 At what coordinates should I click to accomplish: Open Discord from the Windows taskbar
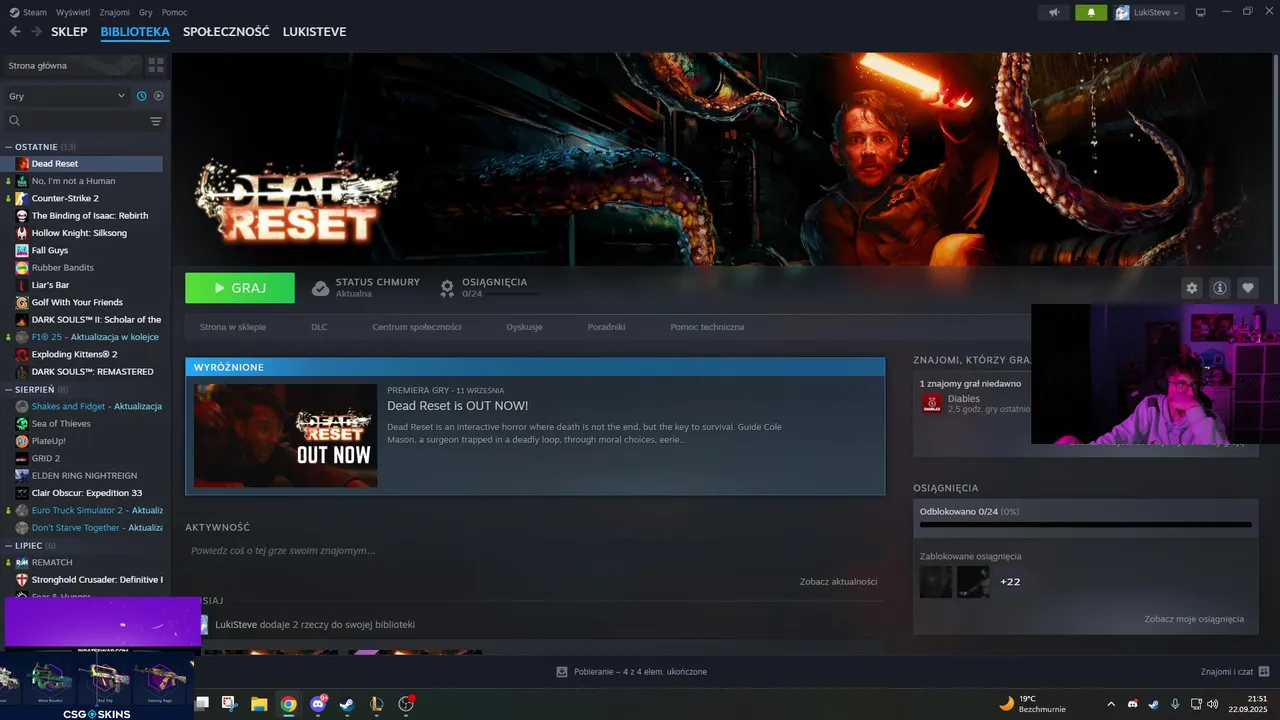318,704
